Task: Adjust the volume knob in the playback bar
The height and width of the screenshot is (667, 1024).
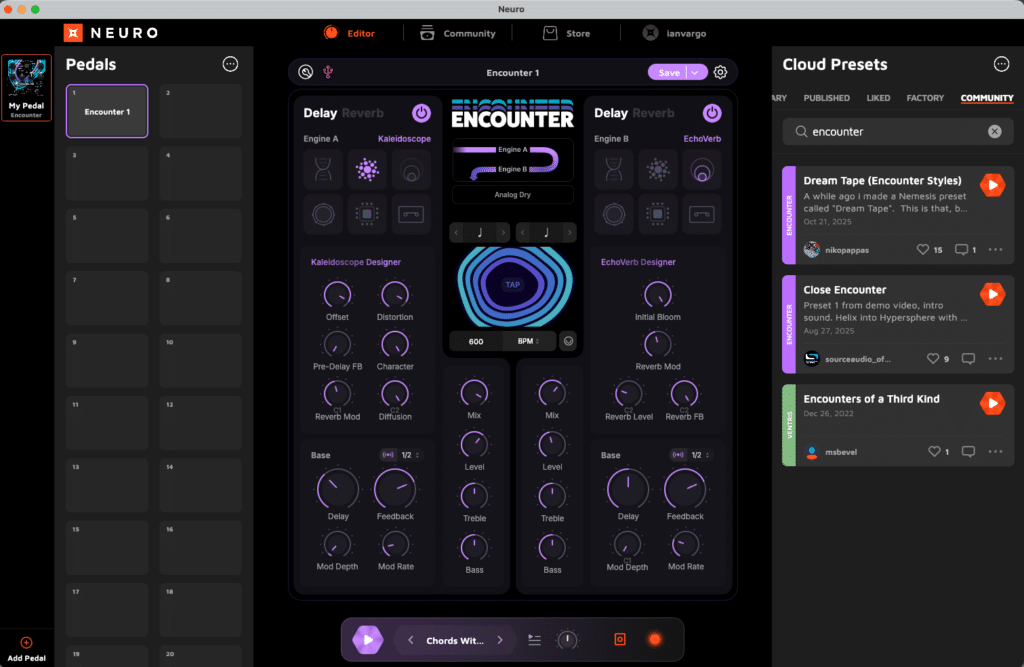Action: pyautogui.click(x=567, y=639)
